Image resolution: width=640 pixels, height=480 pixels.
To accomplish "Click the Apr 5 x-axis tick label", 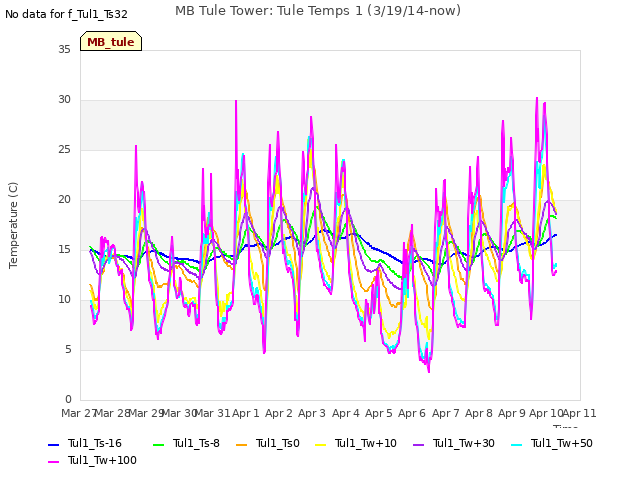I will tap(379, 413).
